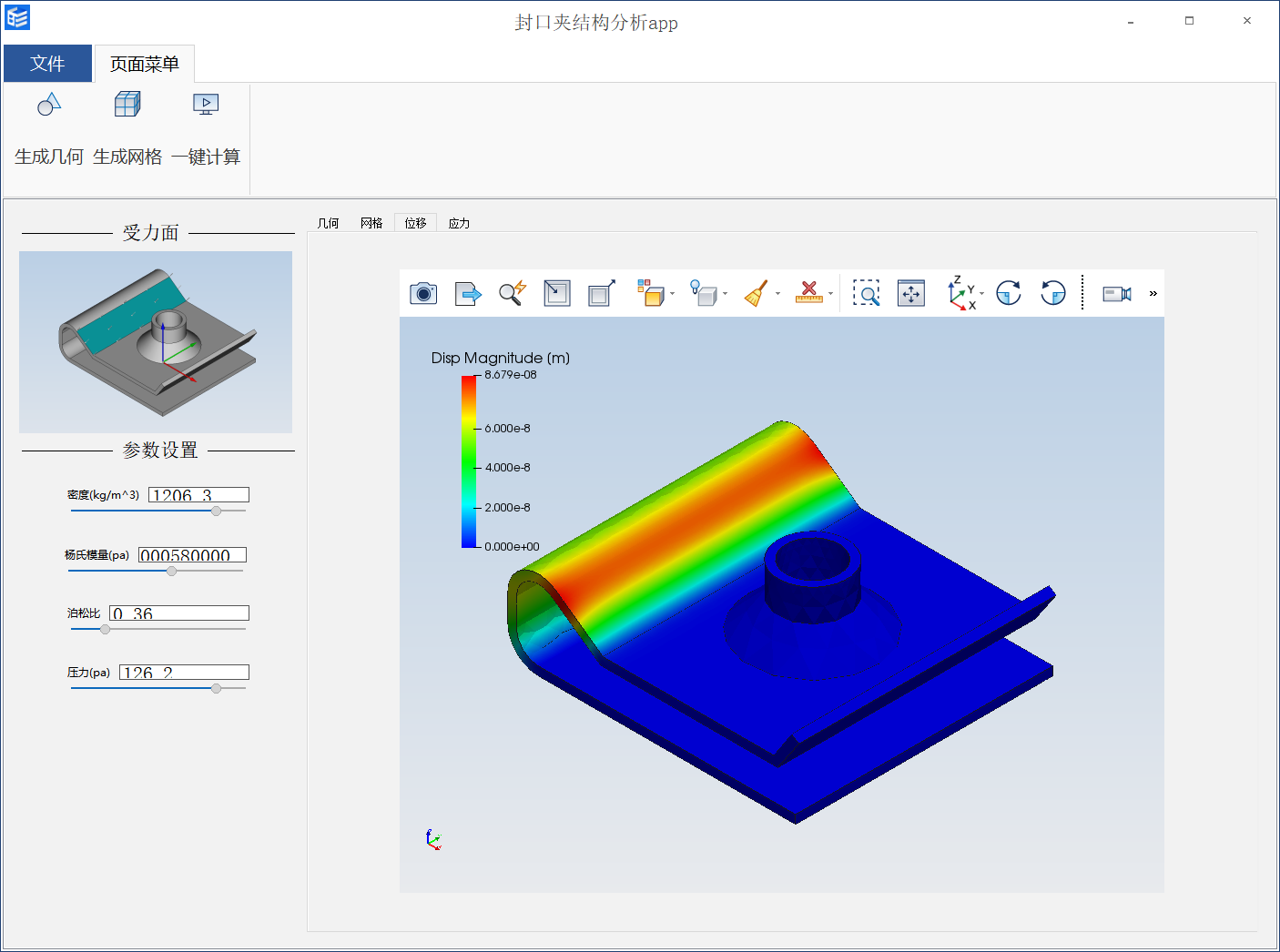1280x952 pixels.
Task: Click the magnifier with lightning bolt icon
Action: (512, 293)
